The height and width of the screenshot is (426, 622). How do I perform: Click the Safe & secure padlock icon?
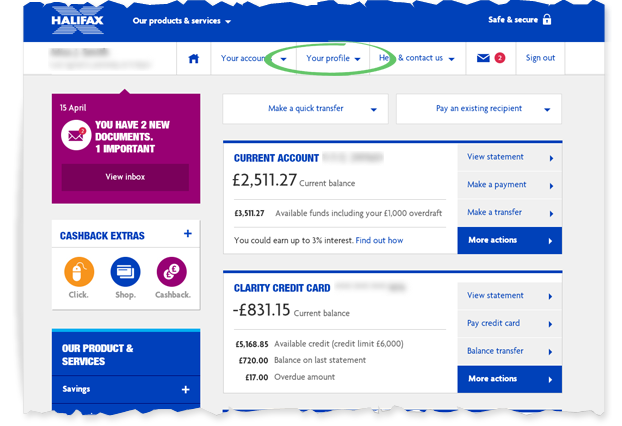coord(547,19)
